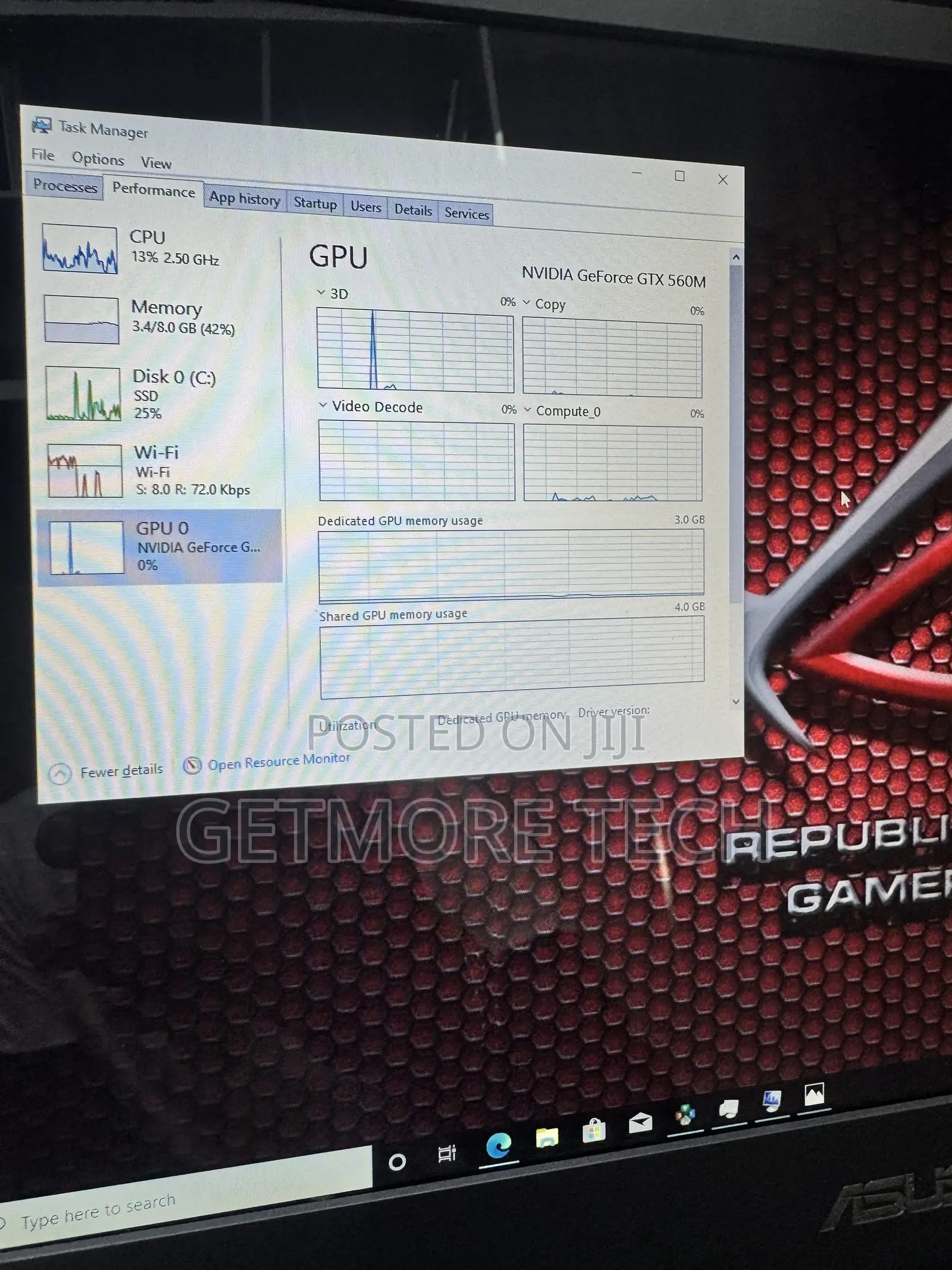Switch to the App history tab
The width and height of the screenshot is (952, 1270).
click(245, 198)
